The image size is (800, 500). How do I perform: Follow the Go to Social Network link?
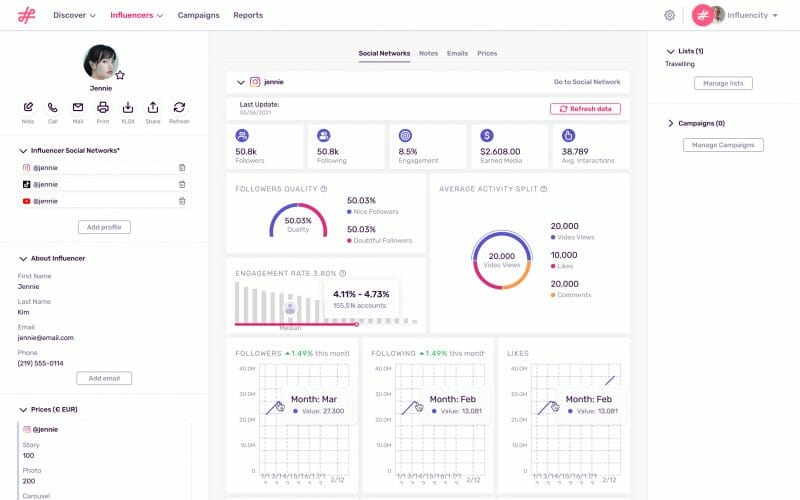pyautogui.click(x=587, y=82)
